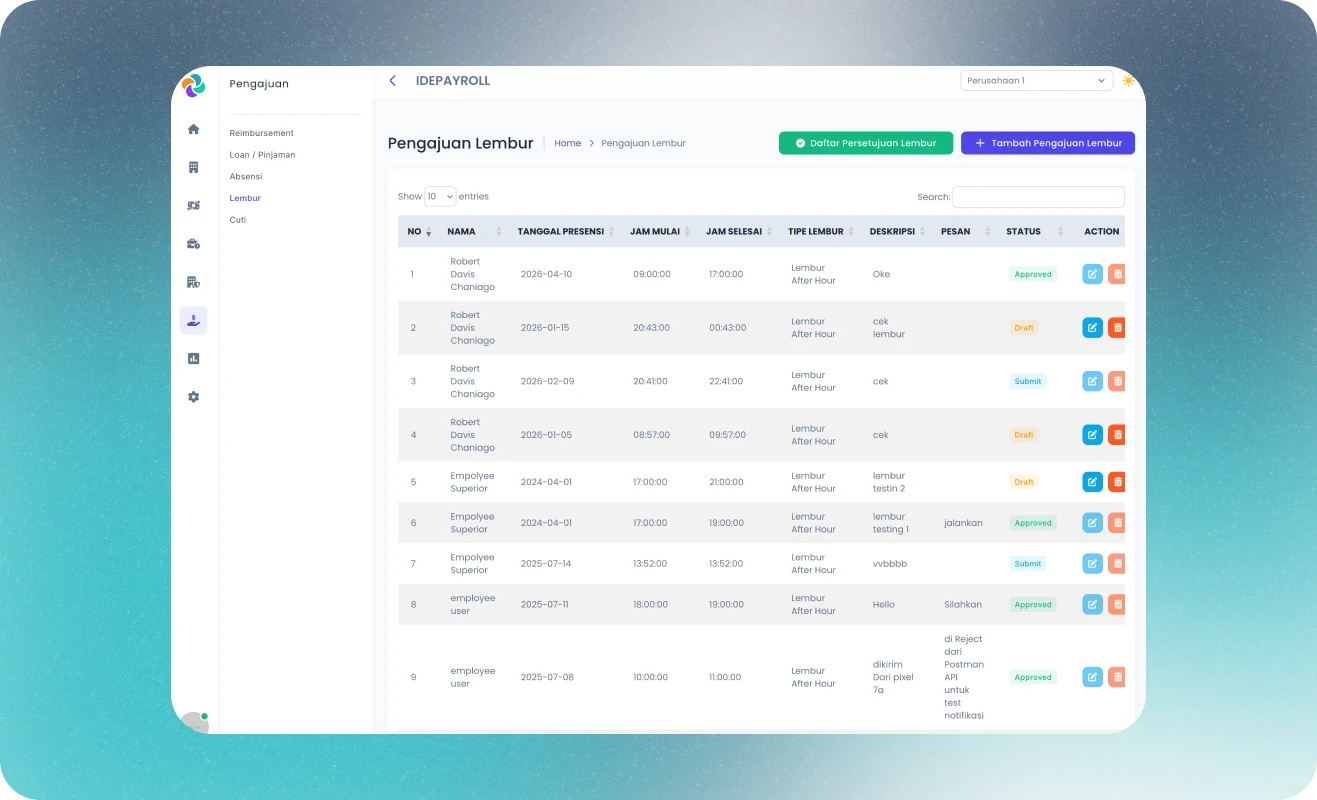Screen dimensions: 1317x800
Task: Edit row 6 lembur testing 1
Action: 1093,523
